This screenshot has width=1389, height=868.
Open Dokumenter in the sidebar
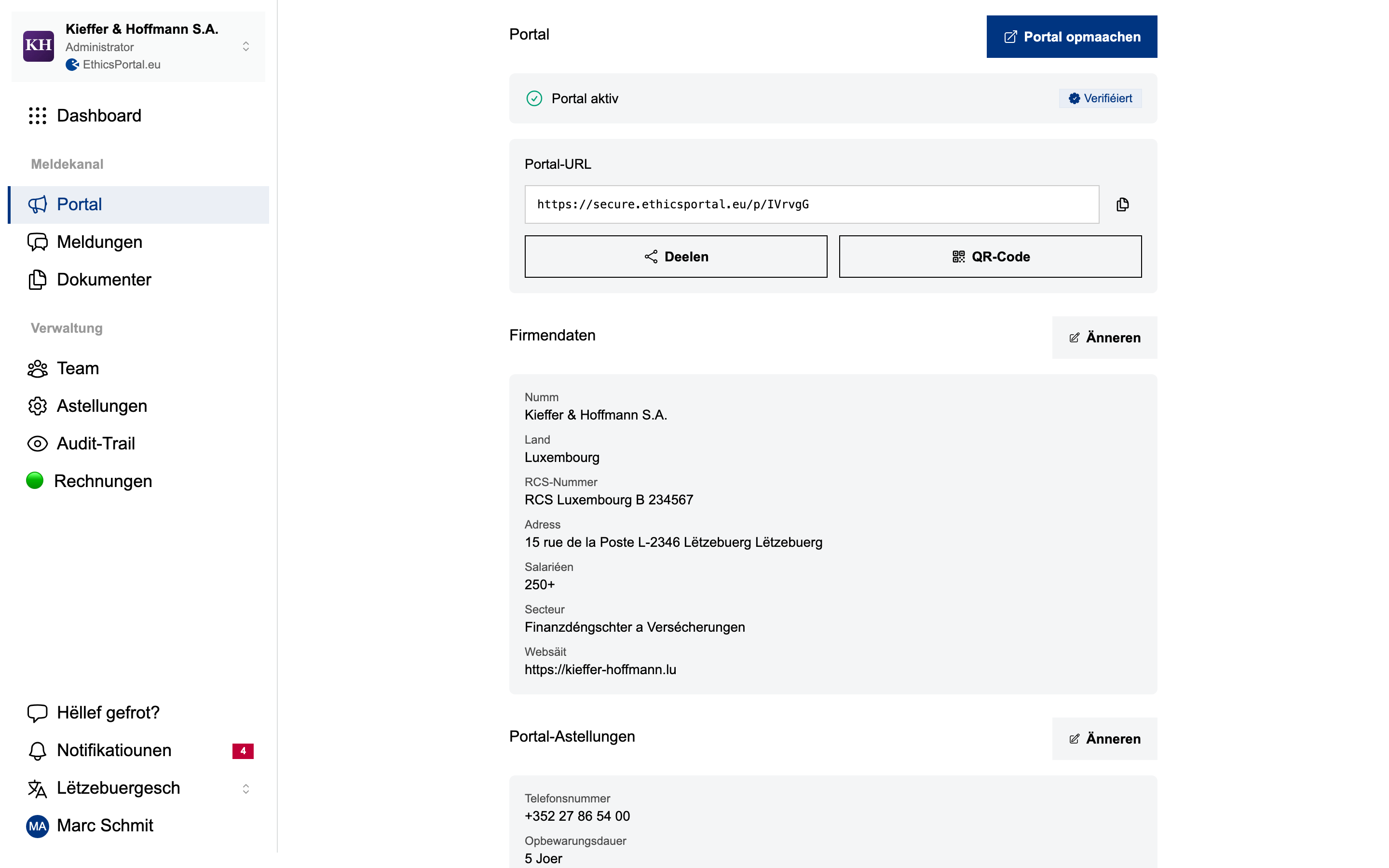point(138,280)
